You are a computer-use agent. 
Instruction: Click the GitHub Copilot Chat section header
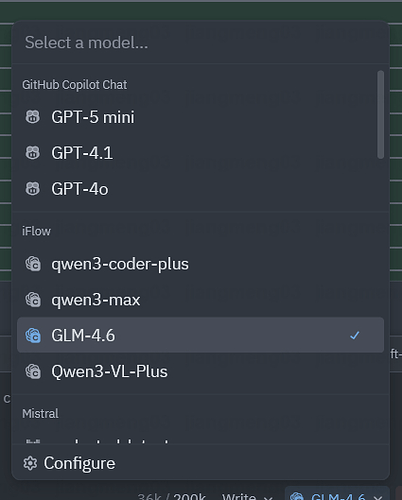tap(75, 85)
